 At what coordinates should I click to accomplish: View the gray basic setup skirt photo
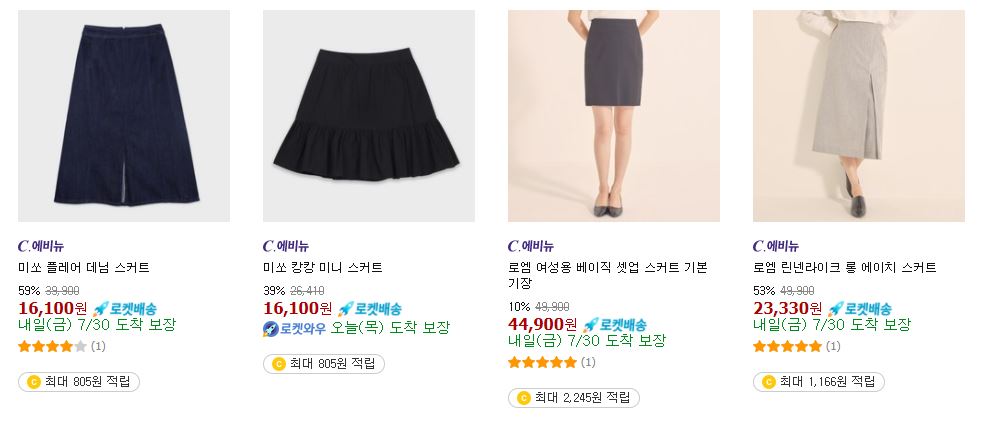(x=614, y=116)
